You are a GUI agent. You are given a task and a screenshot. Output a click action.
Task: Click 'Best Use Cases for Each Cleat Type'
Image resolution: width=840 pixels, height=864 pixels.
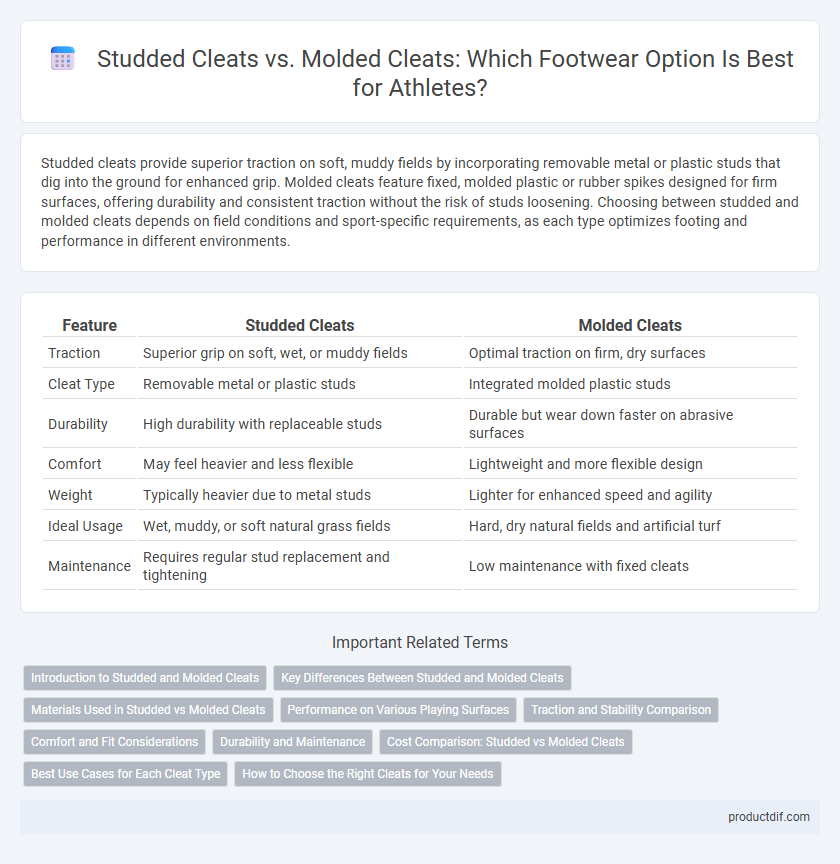coord(126,774)
